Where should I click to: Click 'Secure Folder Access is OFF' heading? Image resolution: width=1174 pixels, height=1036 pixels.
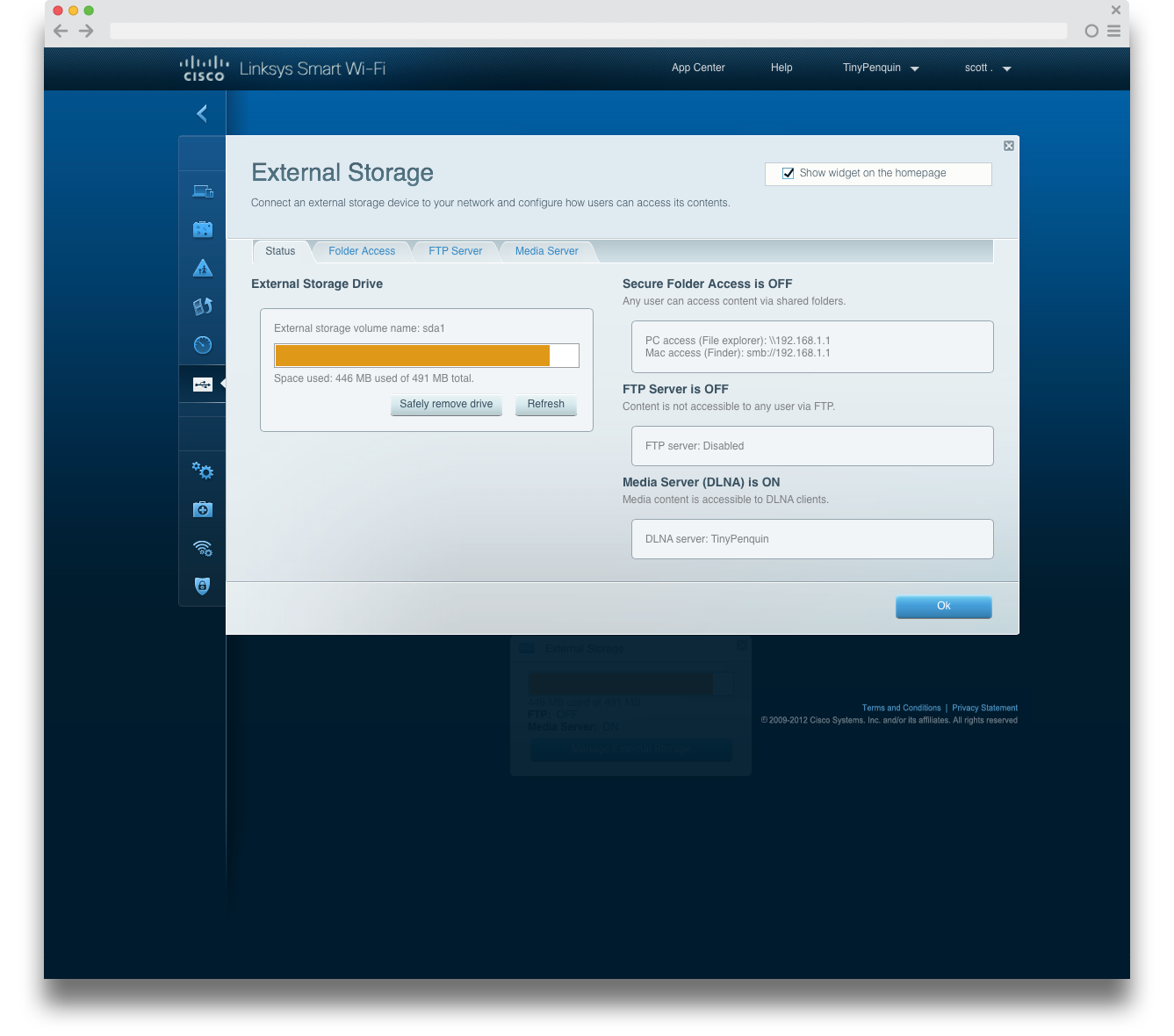707,284
